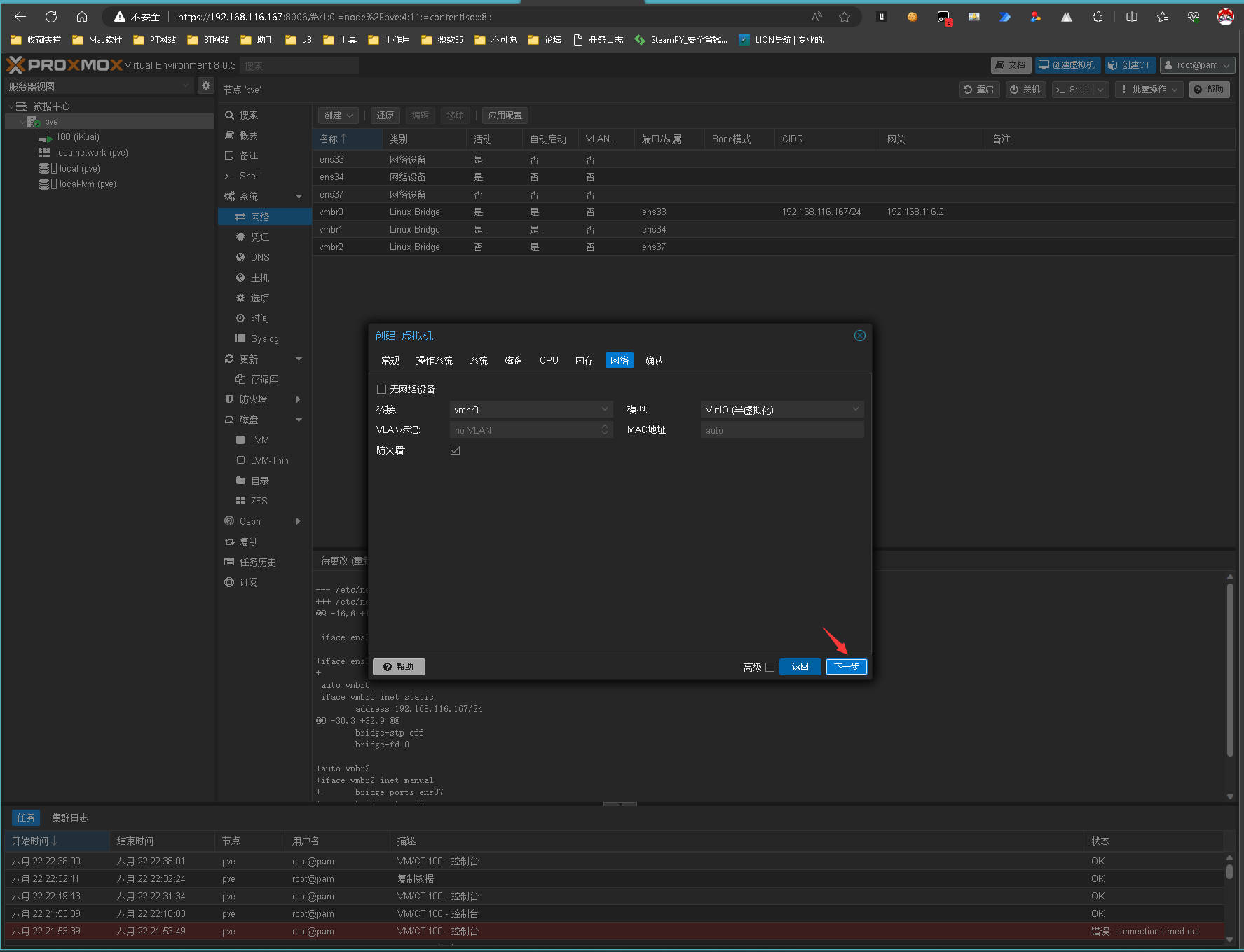Open the 100 (iKuai) virtual machine
The height and width of the screenshot is (952, 1244).
point(77,137)
